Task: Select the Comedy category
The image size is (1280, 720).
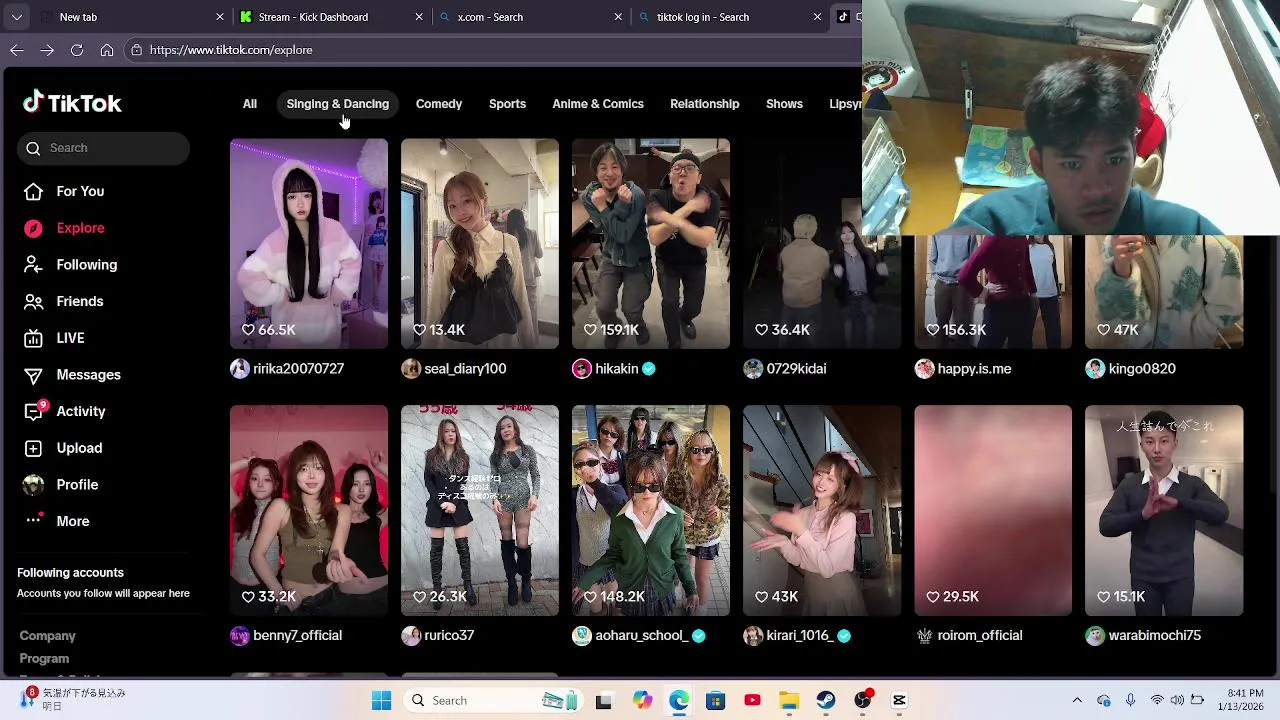Action: 439,104
